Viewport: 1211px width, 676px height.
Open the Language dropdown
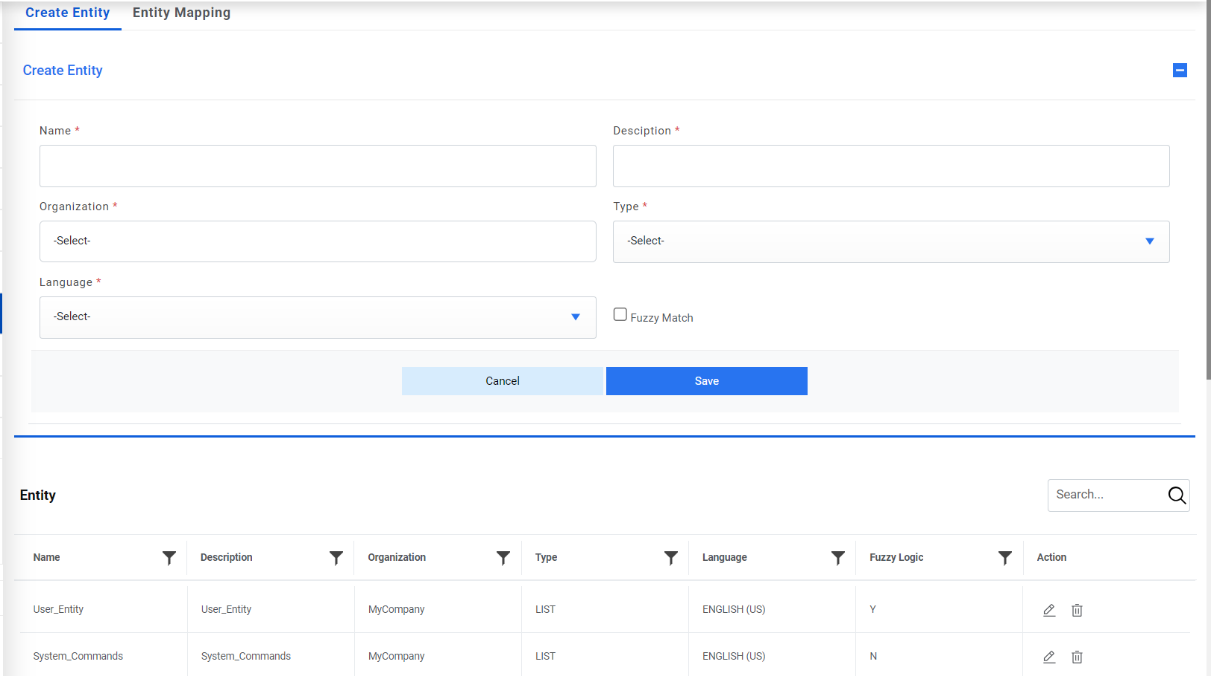coord(317,317)
